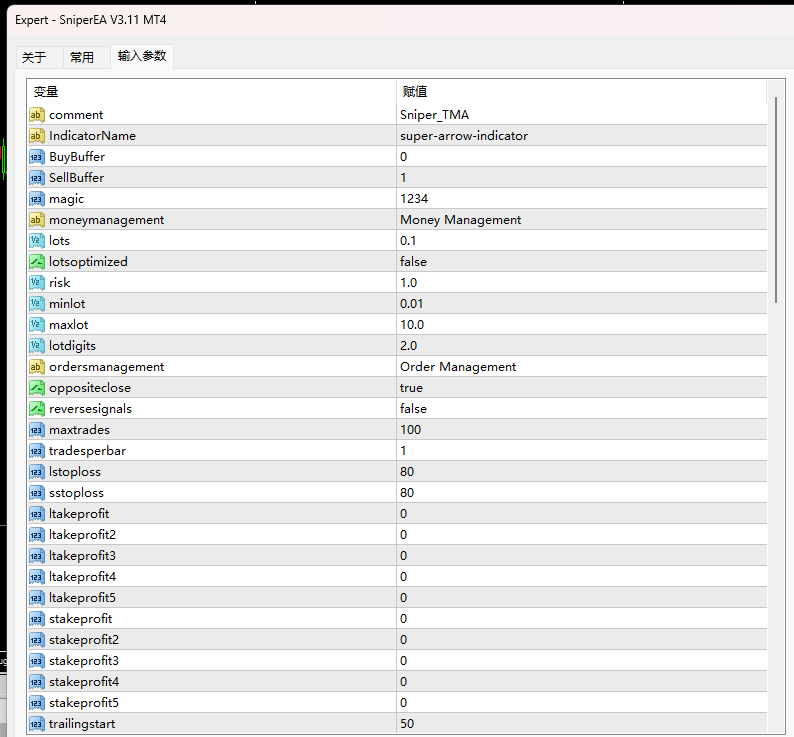Click the double icon beside lots
This screenshot has width=794, height=737.
coord(36,241)
